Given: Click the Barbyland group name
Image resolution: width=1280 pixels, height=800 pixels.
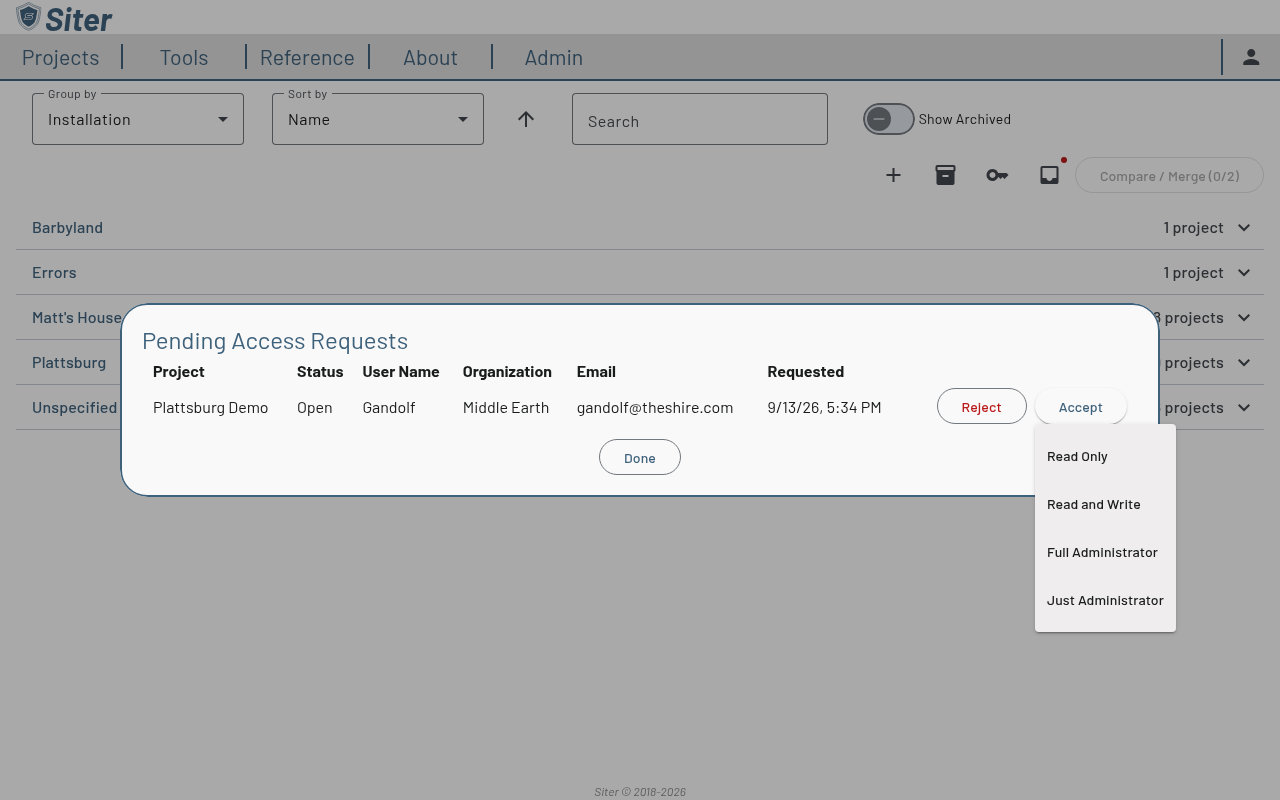Looking at the screenshot, I should (x=67, y=227).
